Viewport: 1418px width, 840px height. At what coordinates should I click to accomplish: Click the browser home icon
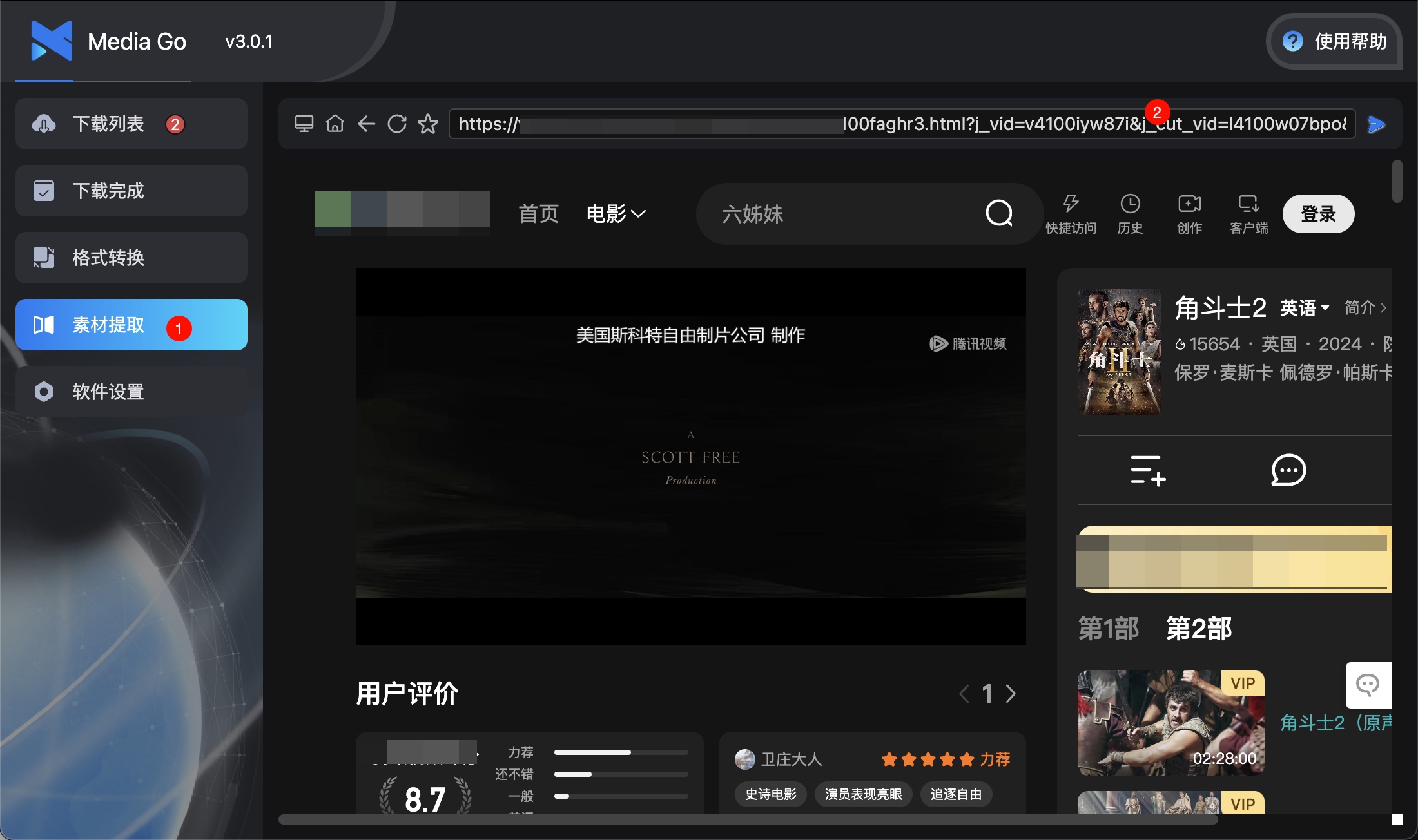[335, 124]
